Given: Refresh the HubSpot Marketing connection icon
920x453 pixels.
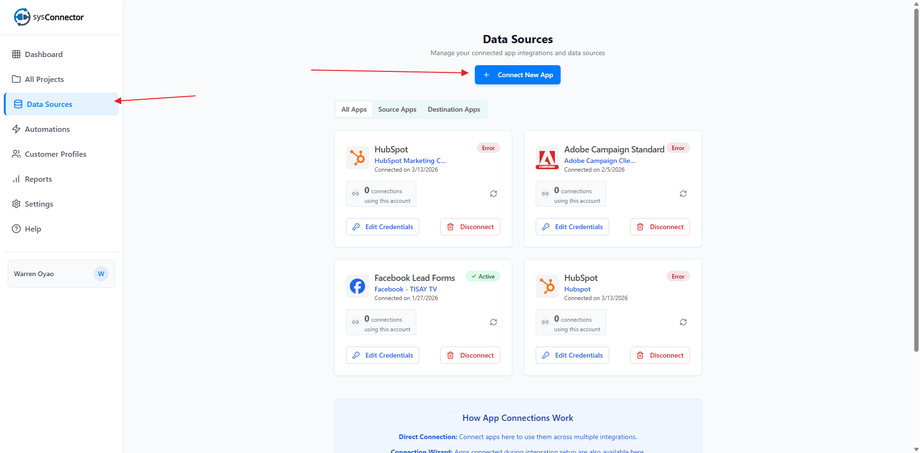Looking at the screenshot, I should [x=493, y=194].
